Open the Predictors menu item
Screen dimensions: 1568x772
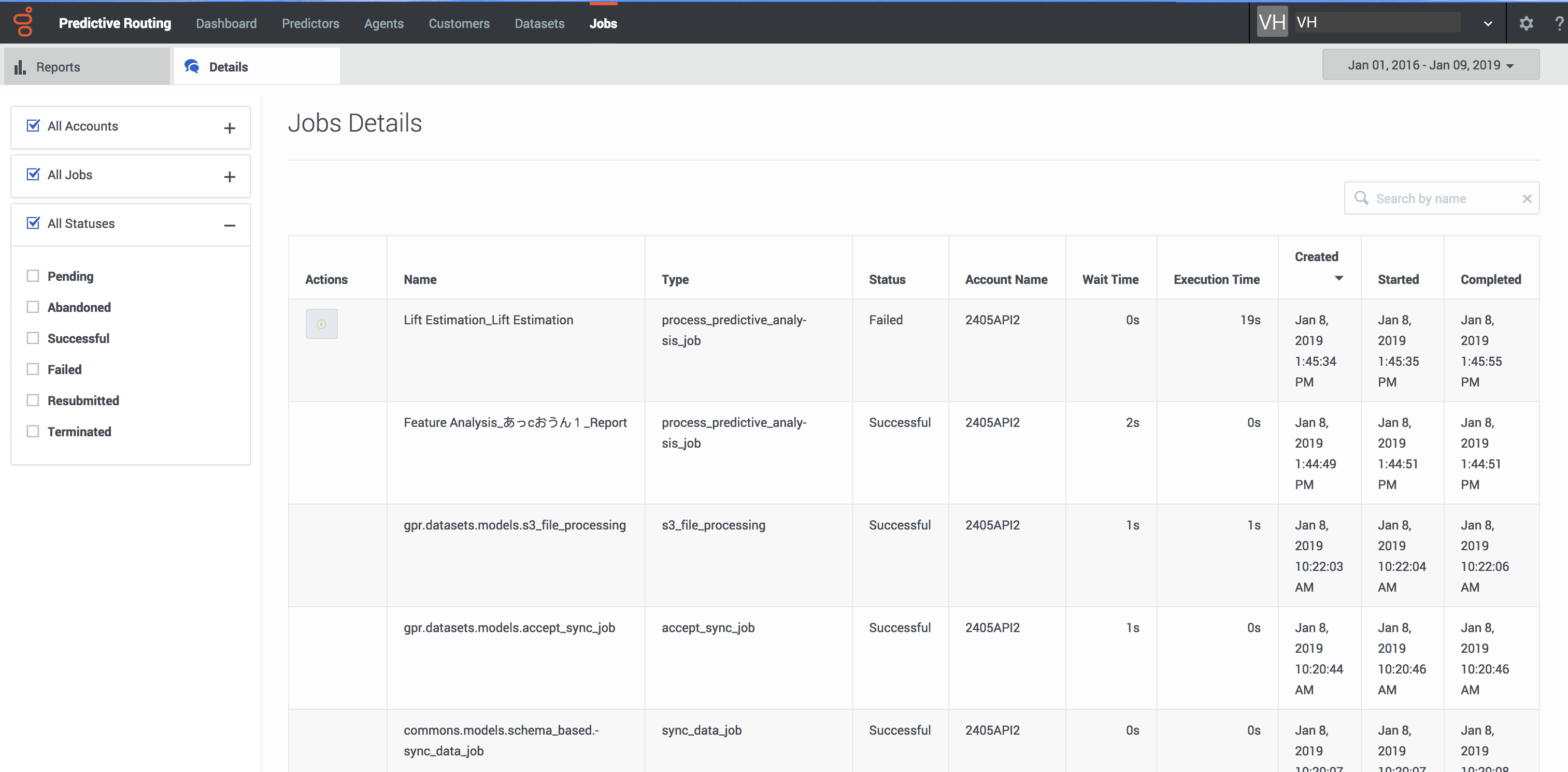pyautogui.click(x=310, y=24)
